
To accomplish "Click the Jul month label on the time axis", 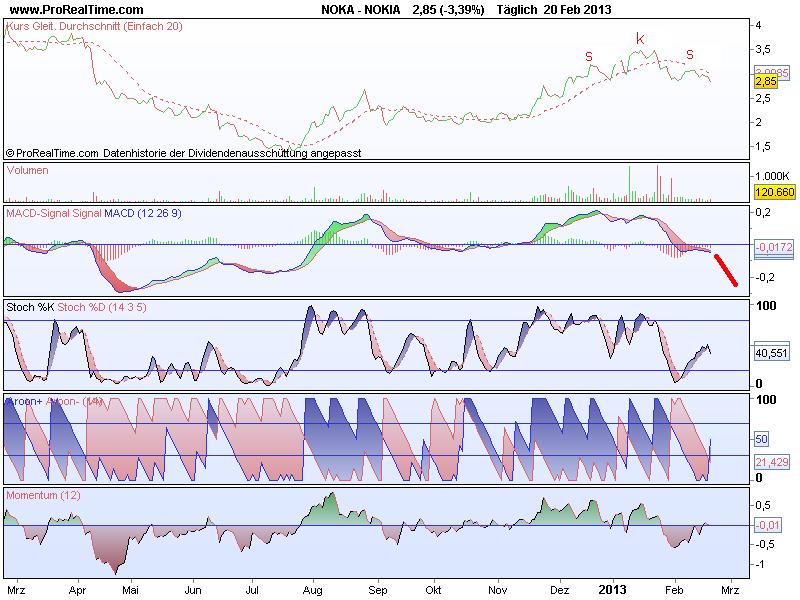I will tap(252, 590).
